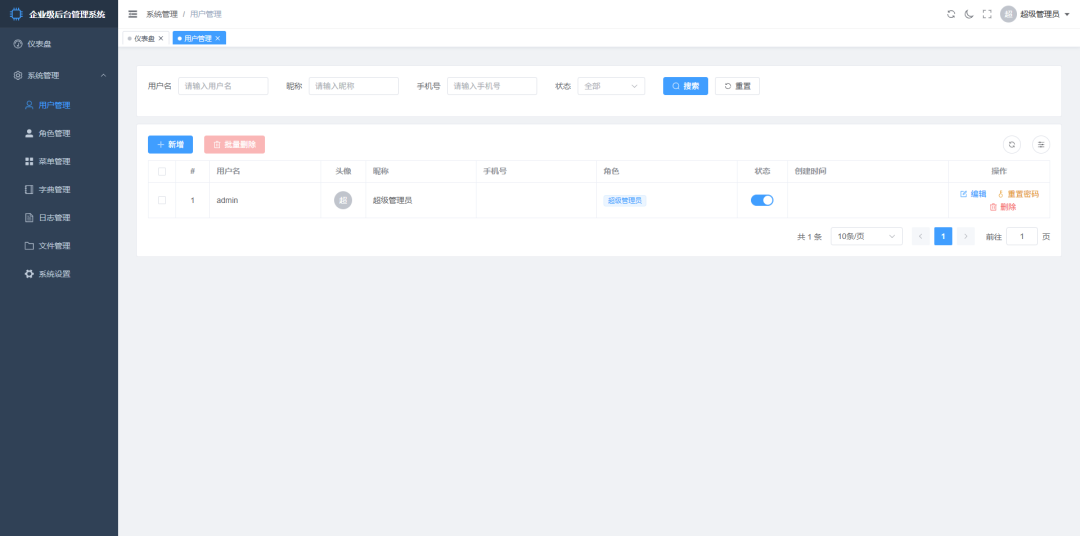Click next page arrow
This screenshot has height=536, width=1080.
pos(966,236)
